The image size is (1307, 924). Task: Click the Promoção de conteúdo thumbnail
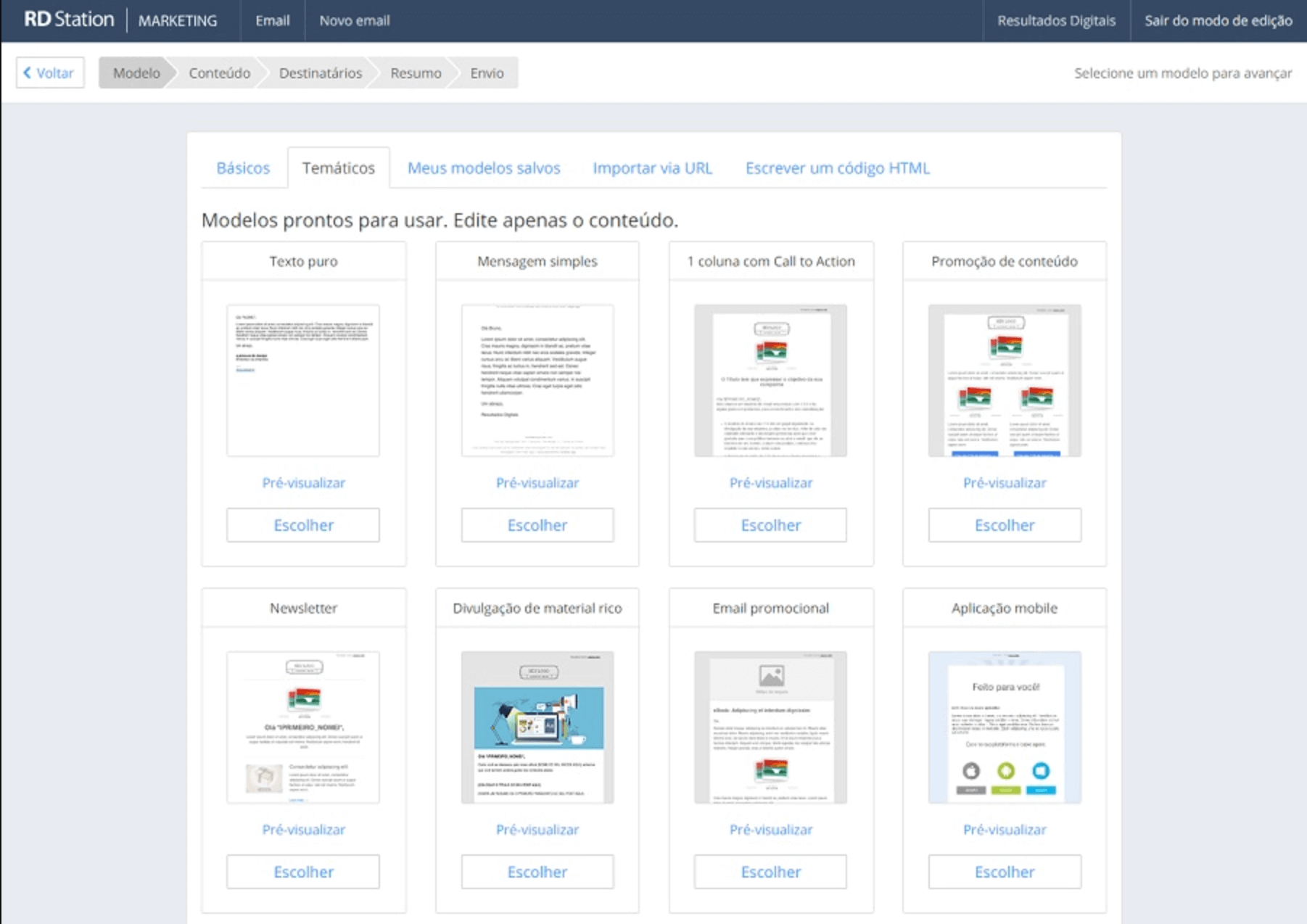(1005, 380)
